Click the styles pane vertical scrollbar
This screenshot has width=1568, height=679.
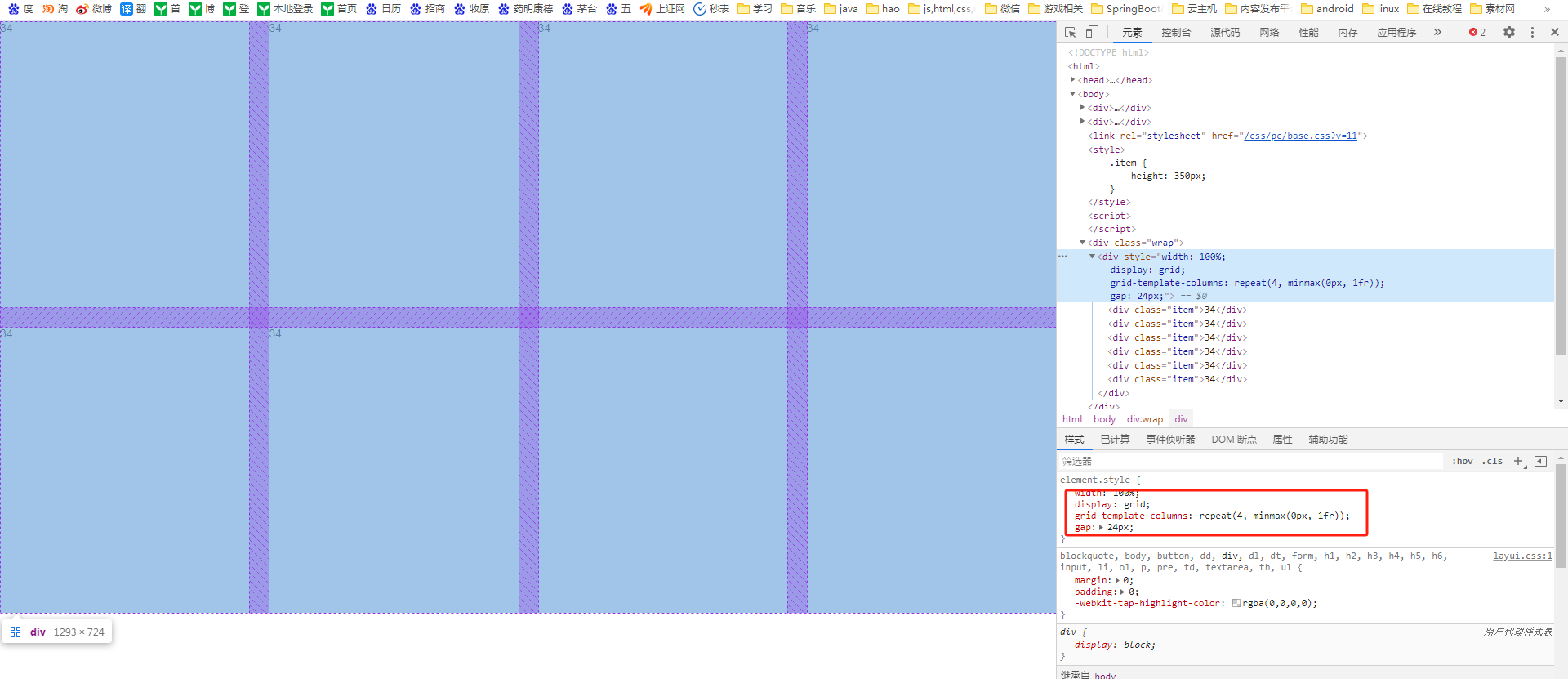click(x=1561, y=515)
